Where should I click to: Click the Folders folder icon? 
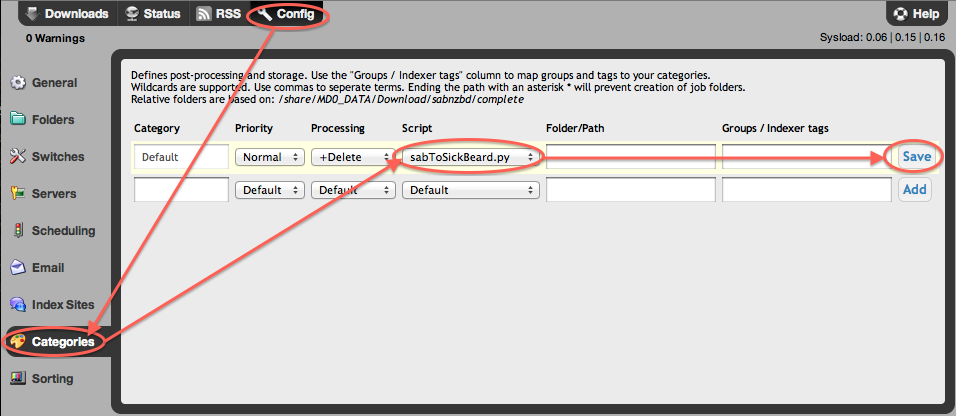[x=19, y=120]
